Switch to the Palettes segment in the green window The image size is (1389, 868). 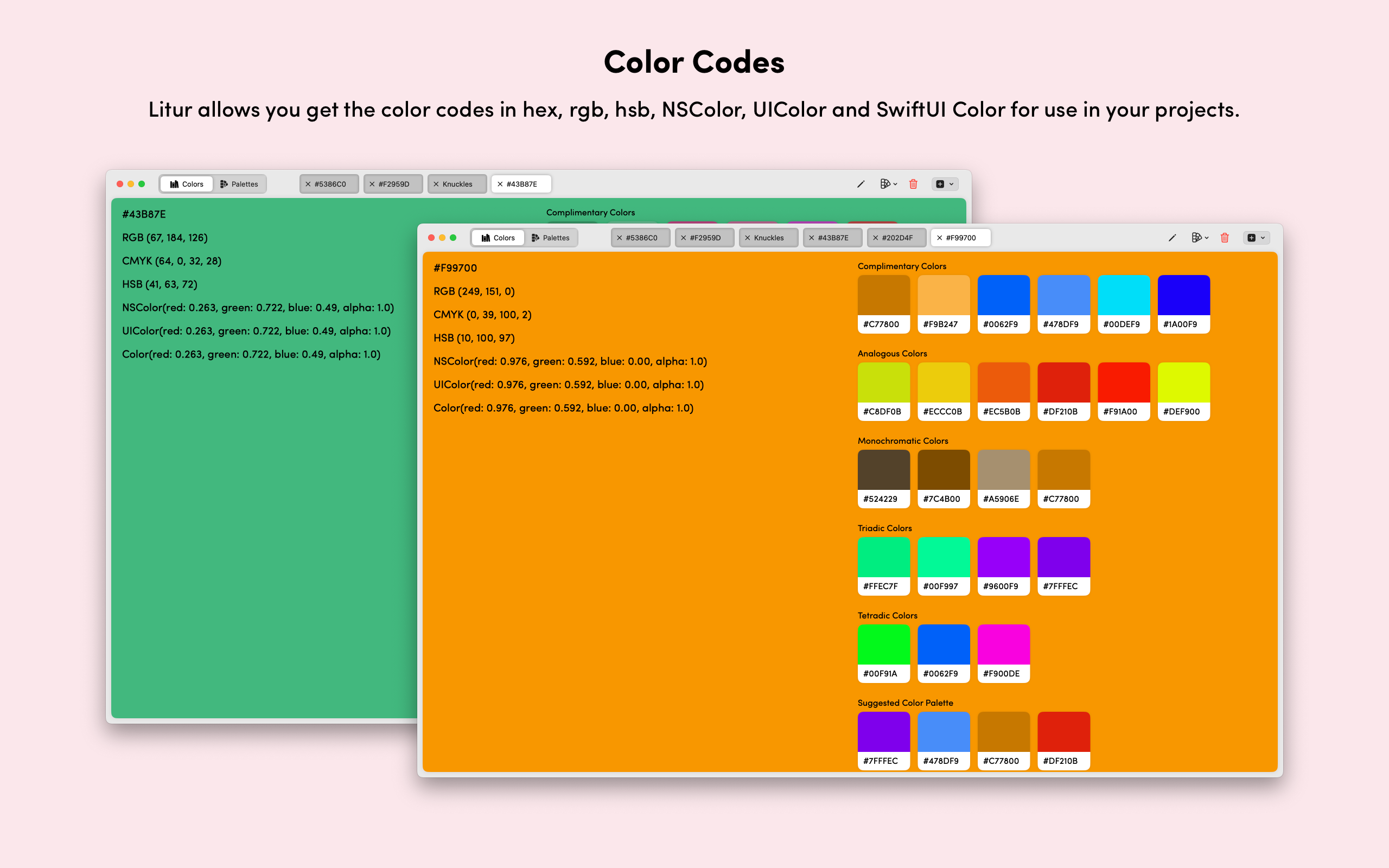coord(239,184)
